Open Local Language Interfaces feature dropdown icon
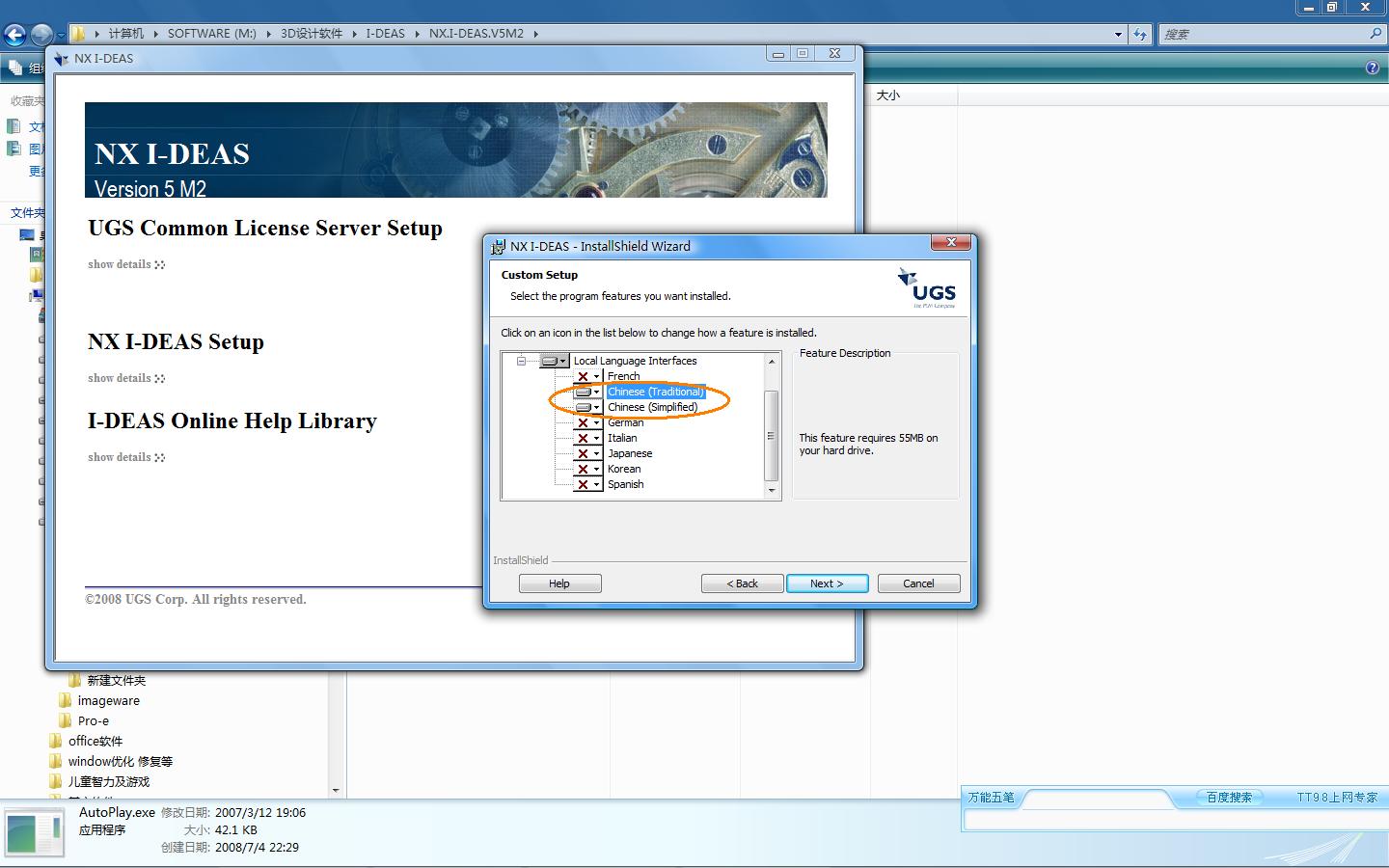Viewport: 1389px width, 868px height. 554,361
